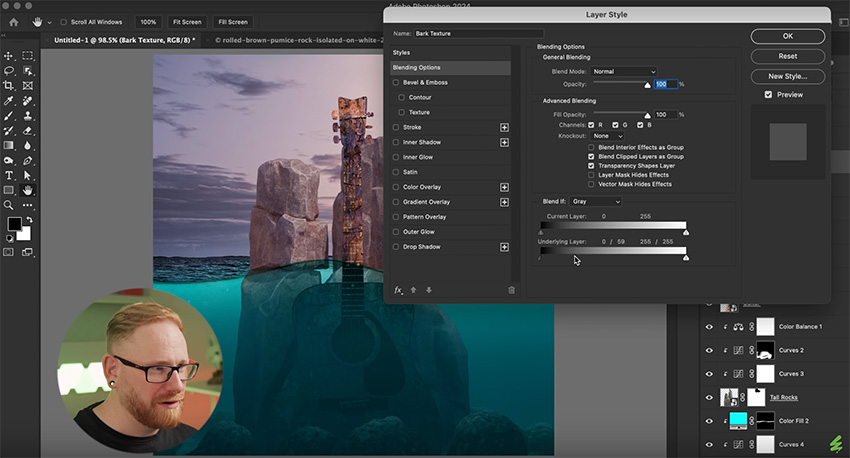
Task: Uncheck the Preview checkbox
Action: point(768,94)
